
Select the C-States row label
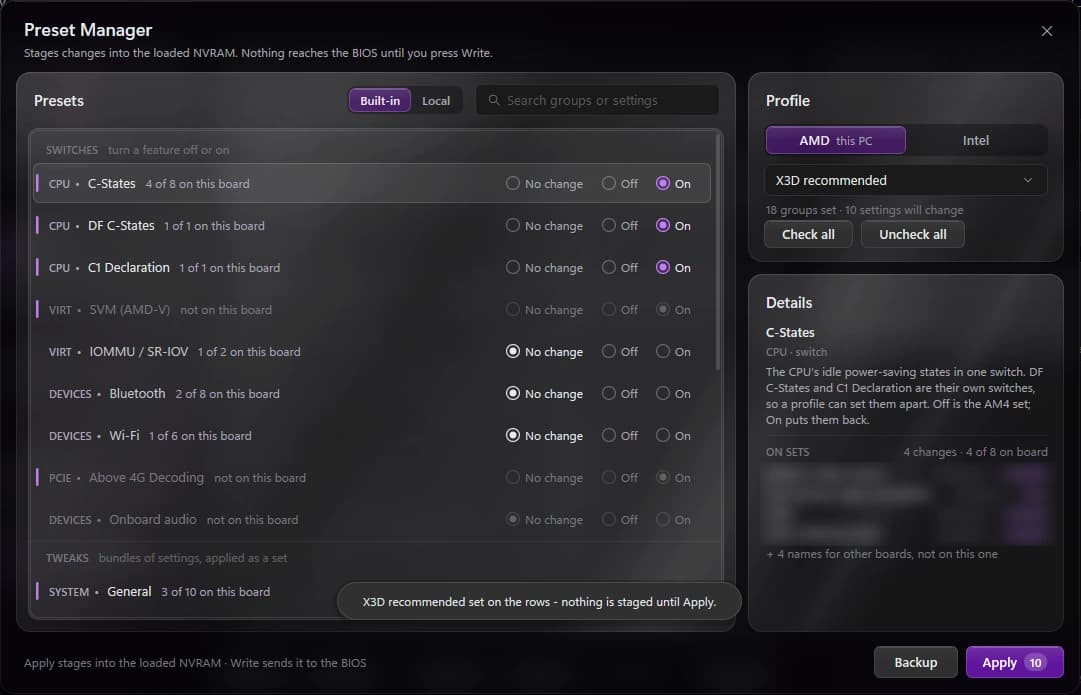[x=112, y=184]
